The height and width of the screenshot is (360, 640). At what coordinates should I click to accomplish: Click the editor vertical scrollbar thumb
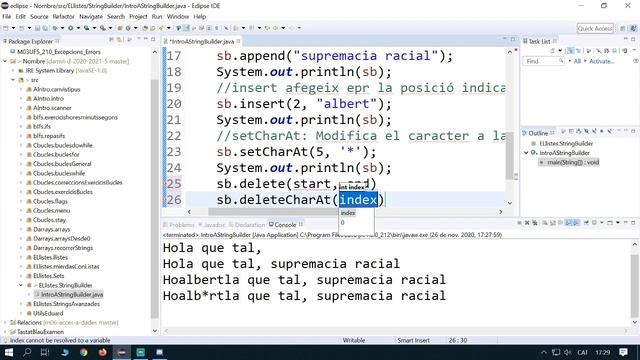pos(509,155)
